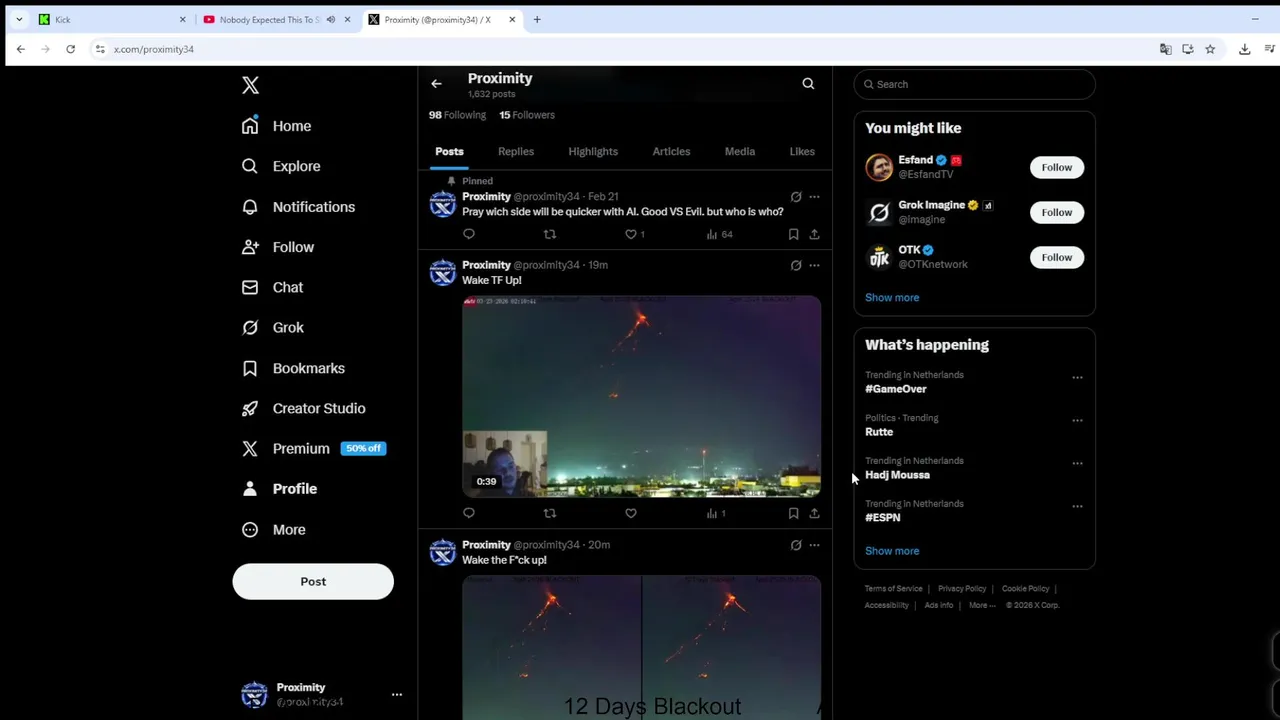Like the pinned post with 1 like
The image size is (1280, 720).
click(x=635, y=234)
